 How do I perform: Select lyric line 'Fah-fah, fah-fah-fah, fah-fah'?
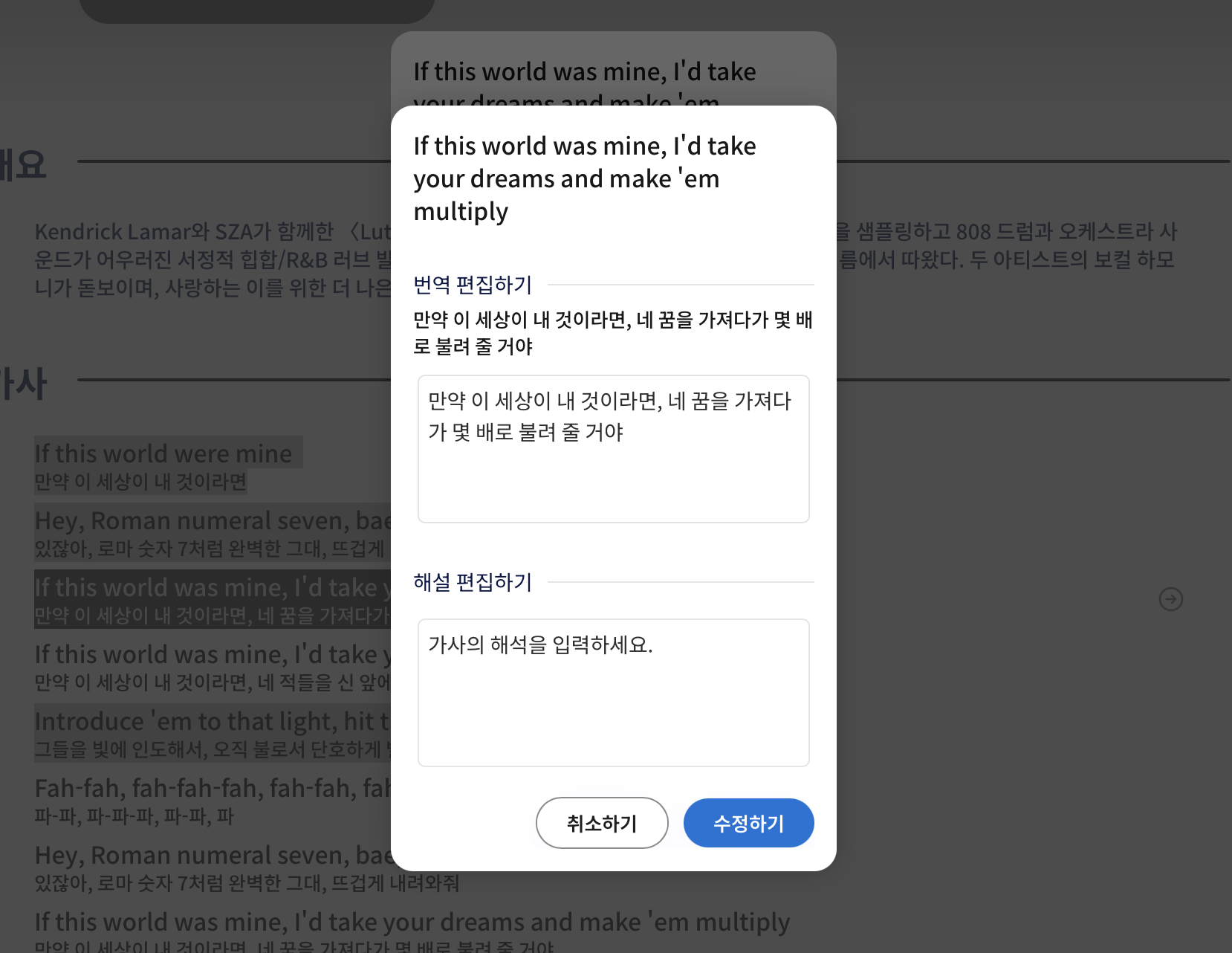tap(213, 788)
